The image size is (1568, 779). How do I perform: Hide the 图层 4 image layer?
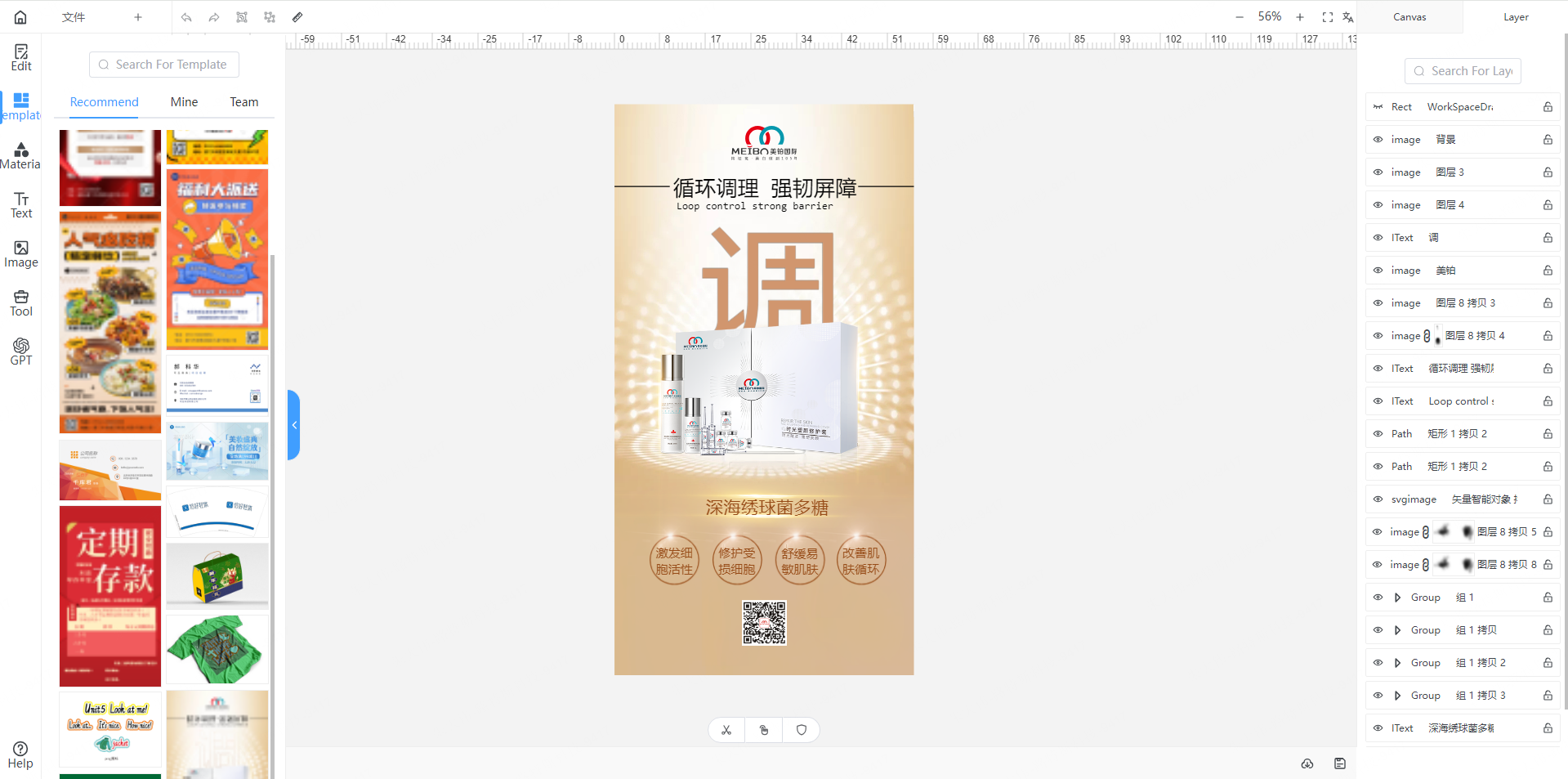(x=1378, y=205)
